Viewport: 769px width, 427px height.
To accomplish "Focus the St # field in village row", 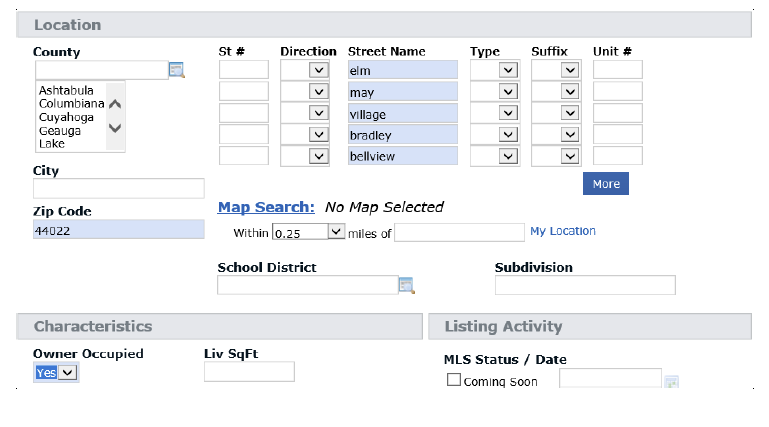I will pyautogui.click(x=244, y=113).
